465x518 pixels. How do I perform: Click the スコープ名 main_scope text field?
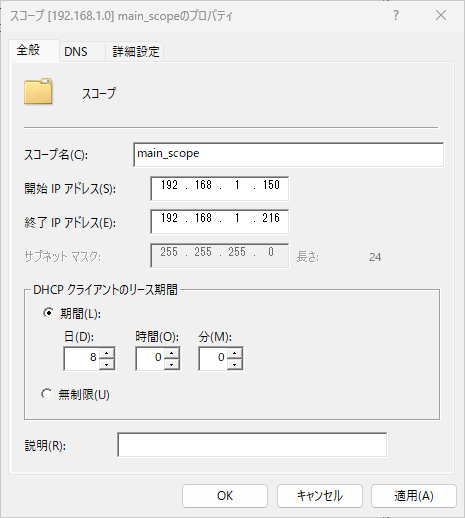point(288,154)
